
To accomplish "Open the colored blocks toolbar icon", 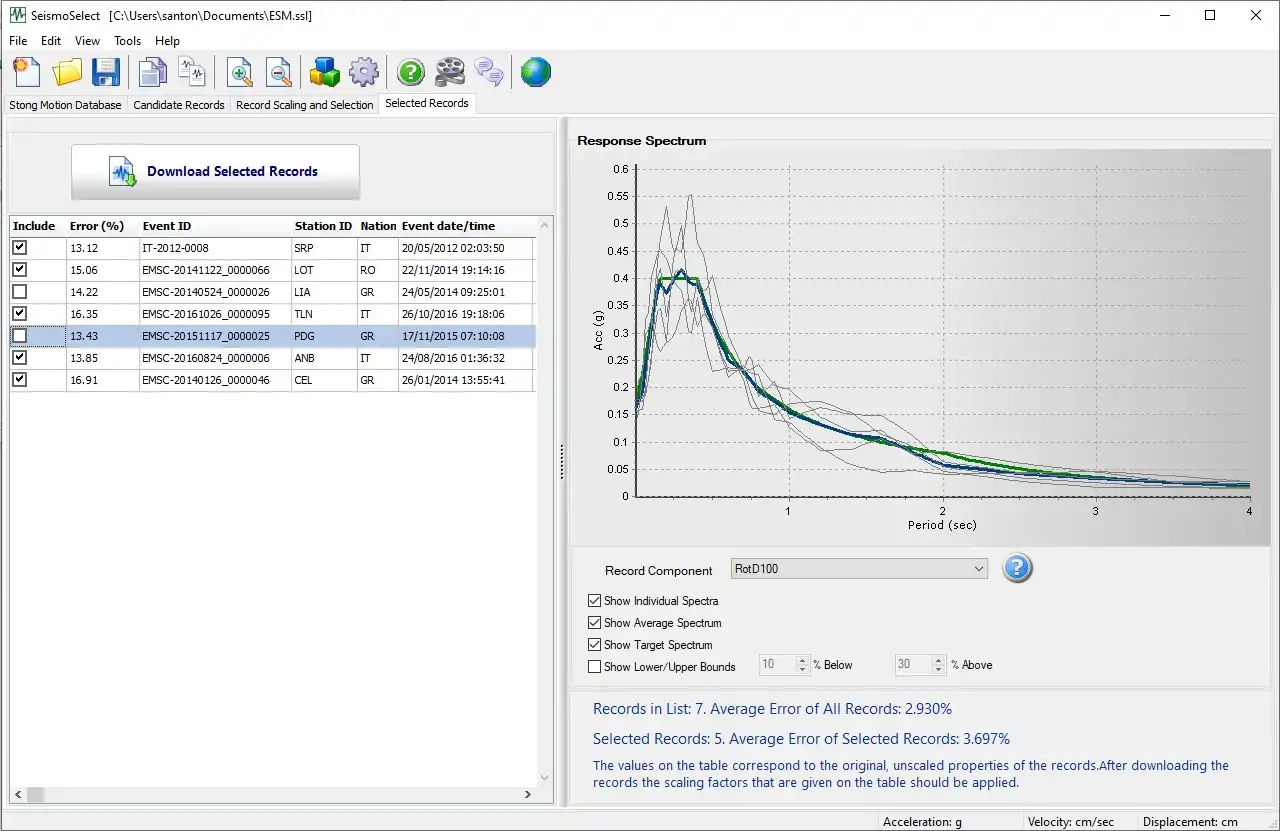I will (325, 72).
